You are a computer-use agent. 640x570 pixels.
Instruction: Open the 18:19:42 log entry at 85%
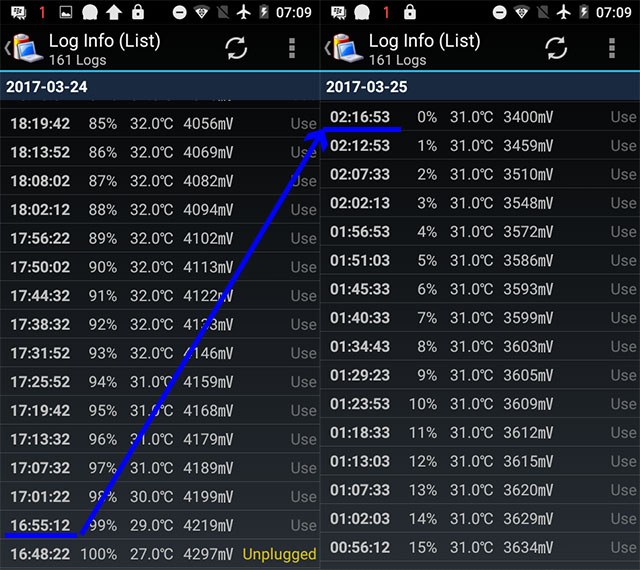click(x=160, y=124)
